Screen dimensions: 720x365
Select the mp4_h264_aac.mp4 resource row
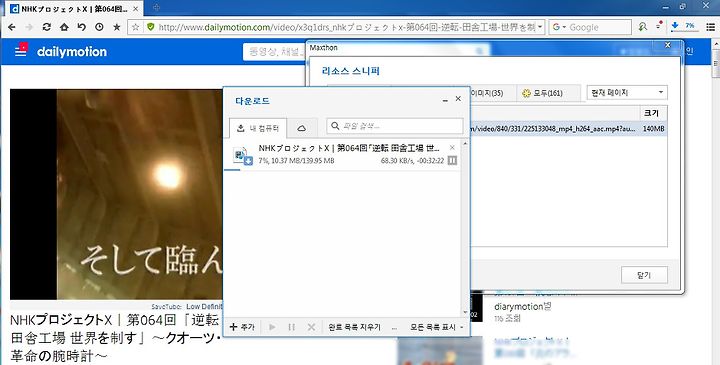(x=568, y=129)
